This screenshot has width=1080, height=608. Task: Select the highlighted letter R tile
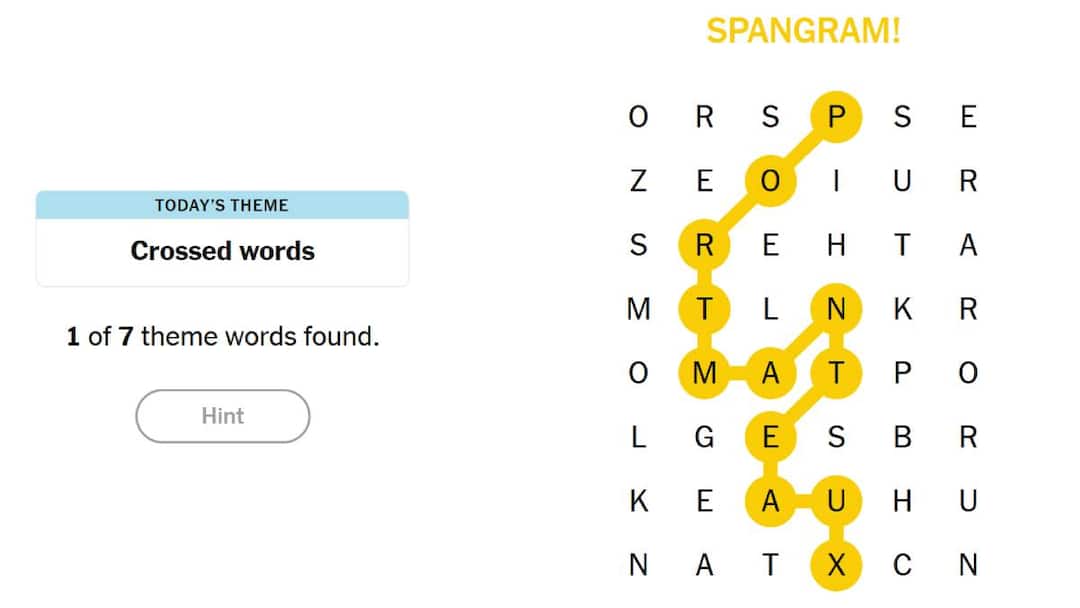(704, 246)
